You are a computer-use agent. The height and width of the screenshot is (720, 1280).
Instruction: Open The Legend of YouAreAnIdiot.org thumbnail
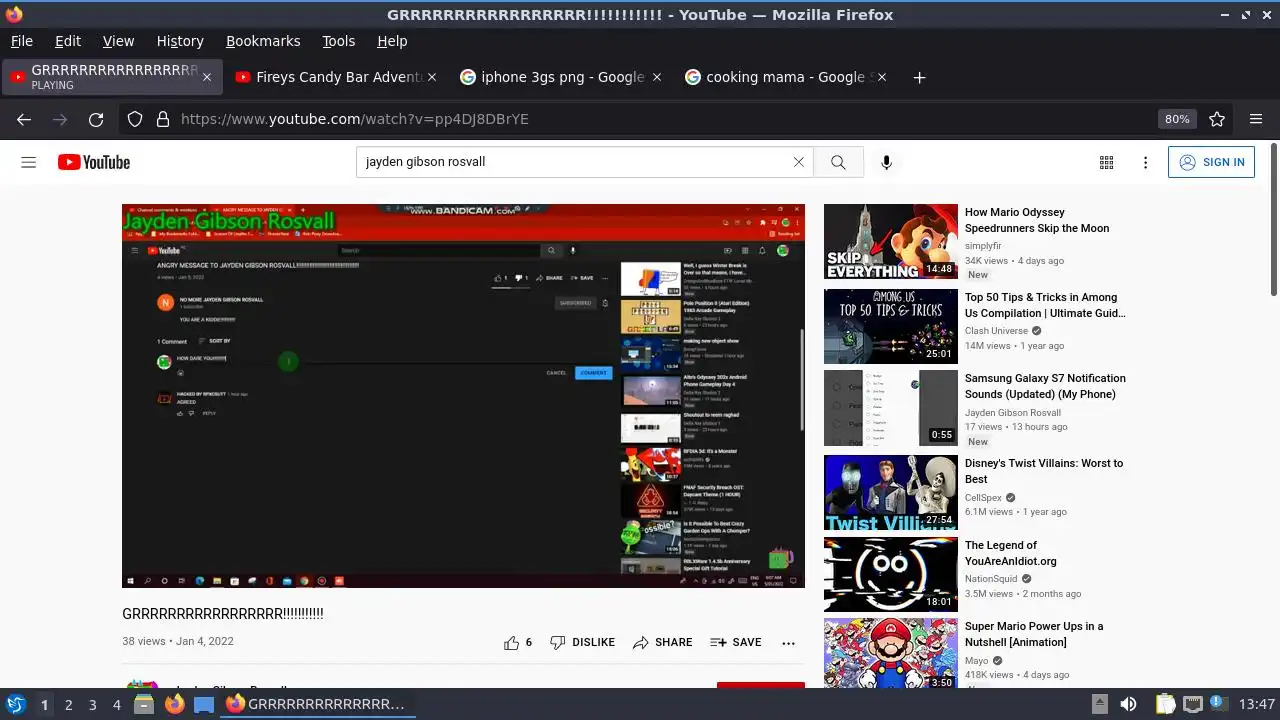pos(891,575)
